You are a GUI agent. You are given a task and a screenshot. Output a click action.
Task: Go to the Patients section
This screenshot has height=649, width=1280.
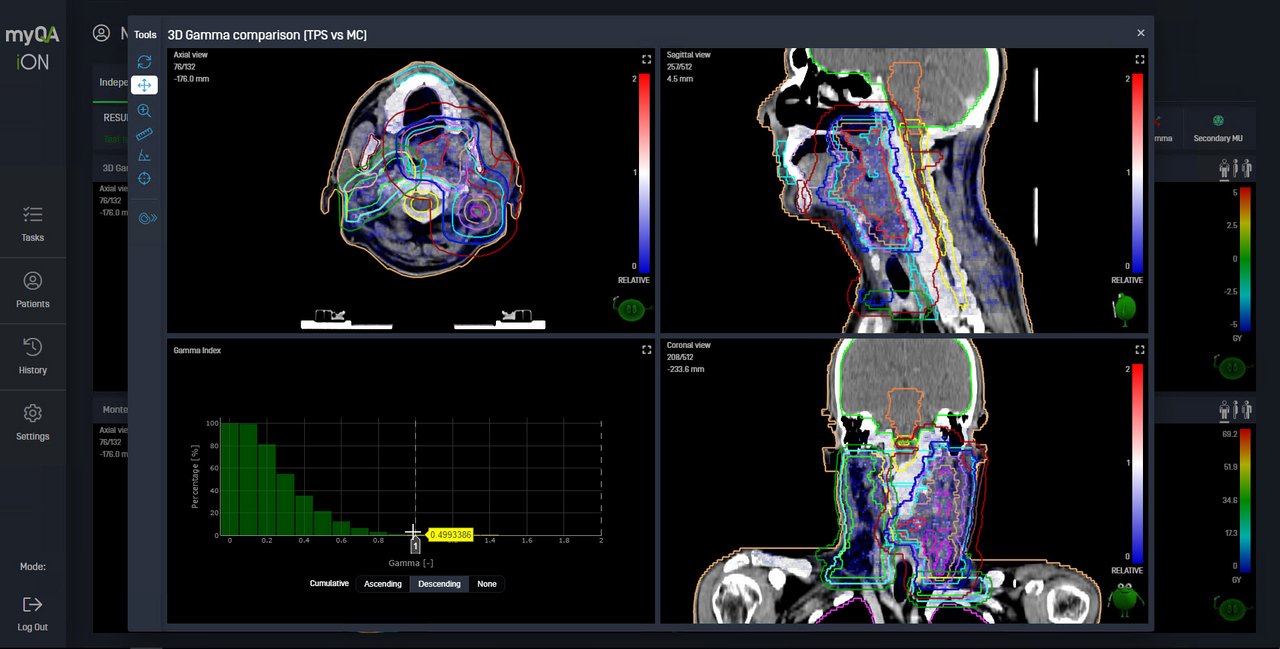tap(33, 290)
